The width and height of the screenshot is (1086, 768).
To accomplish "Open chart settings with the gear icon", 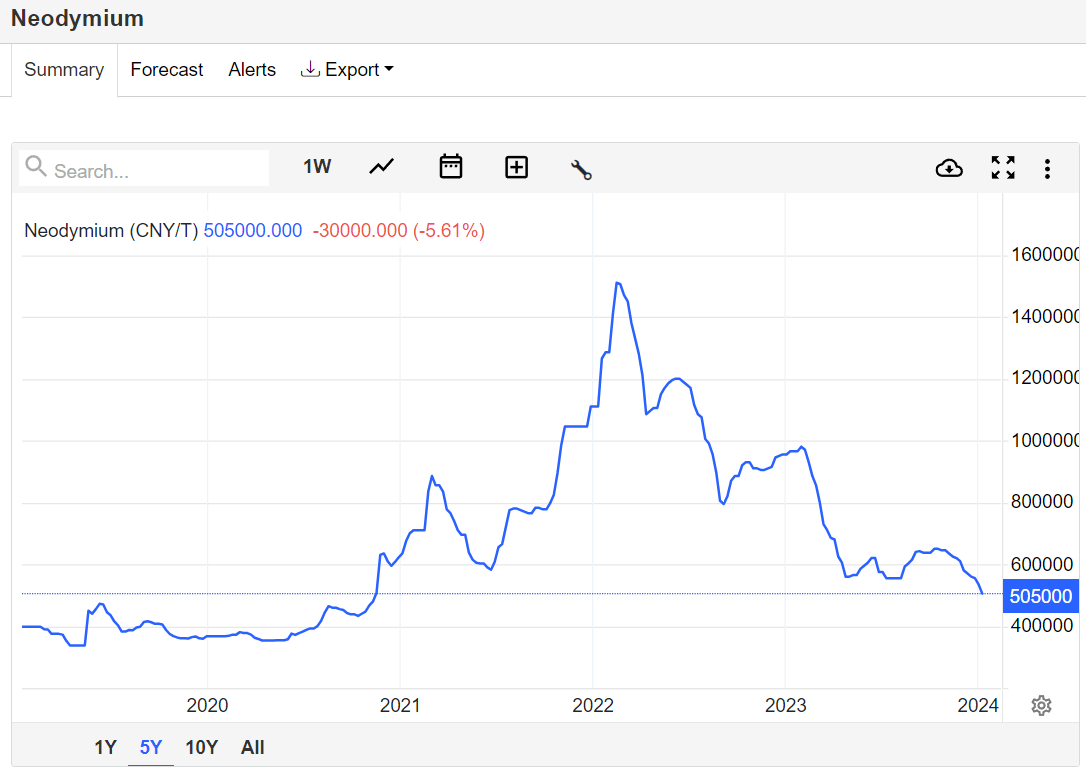I will click(x=1041, y=705).
